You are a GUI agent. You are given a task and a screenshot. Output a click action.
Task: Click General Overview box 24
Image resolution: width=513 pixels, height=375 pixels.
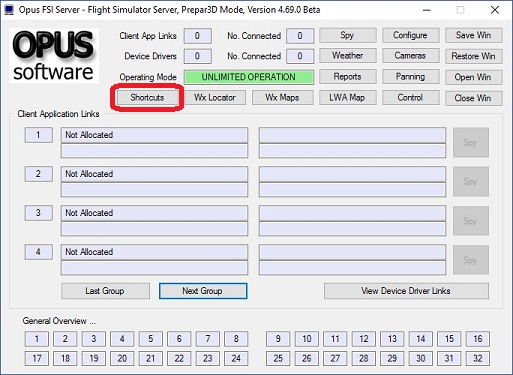[x=236, y=358]
